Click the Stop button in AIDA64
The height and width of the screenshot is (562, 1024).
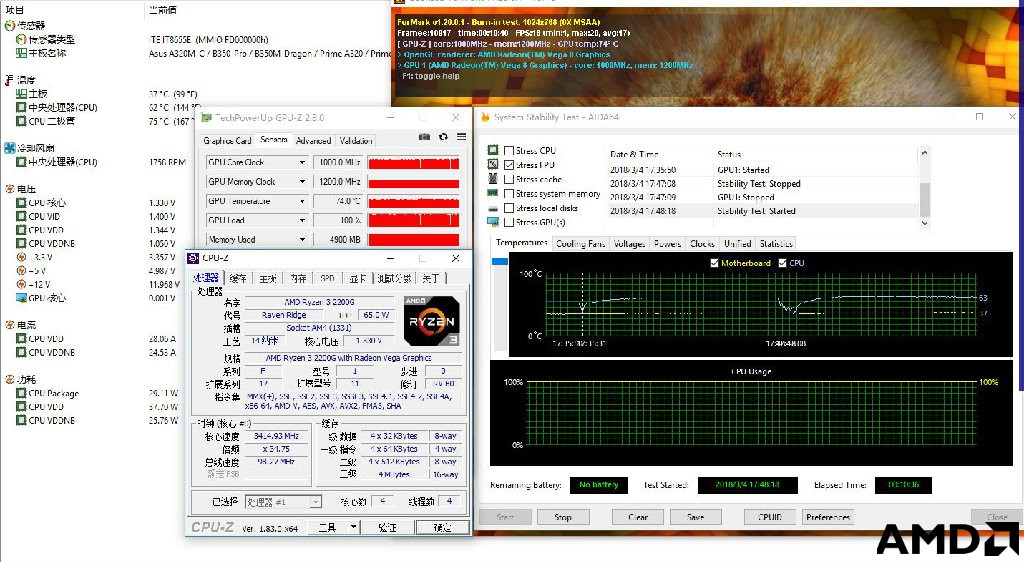click(x=563, y=517)
